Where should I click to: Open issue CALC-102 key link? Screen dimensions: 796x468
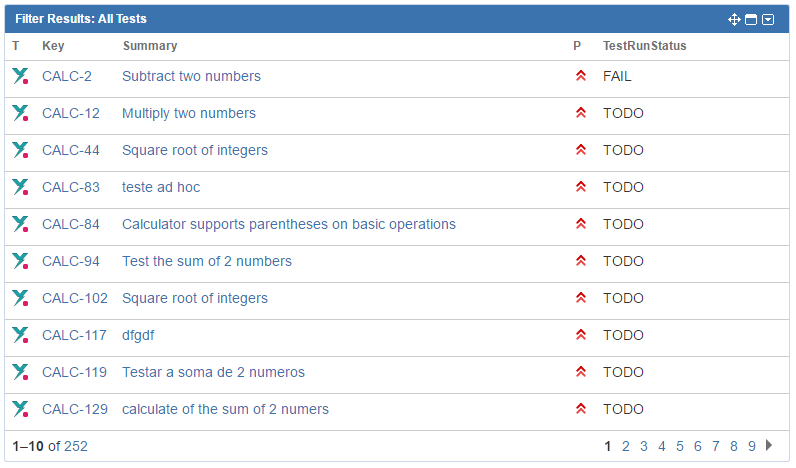(x=75, y=298)
